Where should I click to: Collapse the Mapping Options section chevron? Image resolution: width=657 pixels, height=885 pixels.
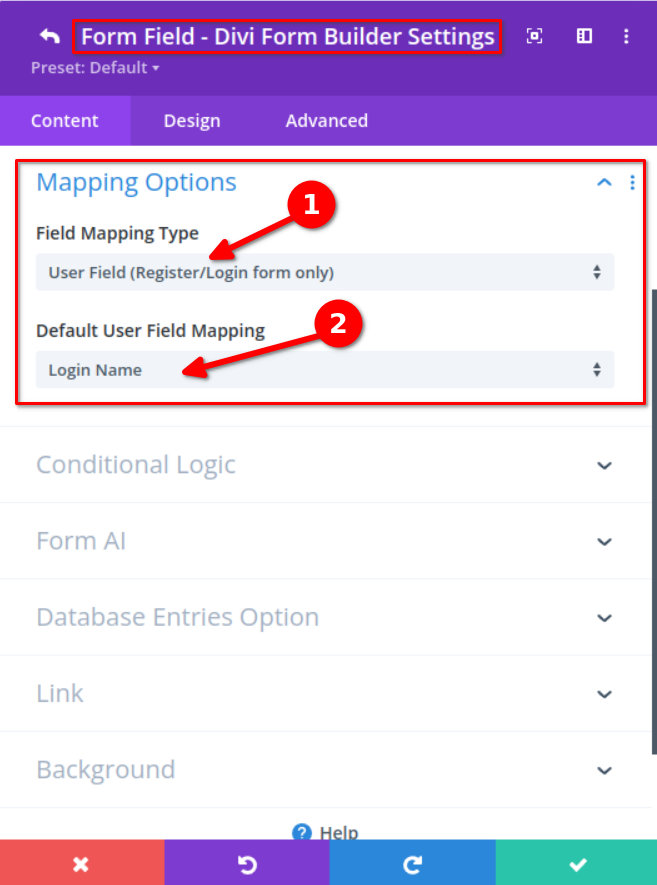point(603,182)
